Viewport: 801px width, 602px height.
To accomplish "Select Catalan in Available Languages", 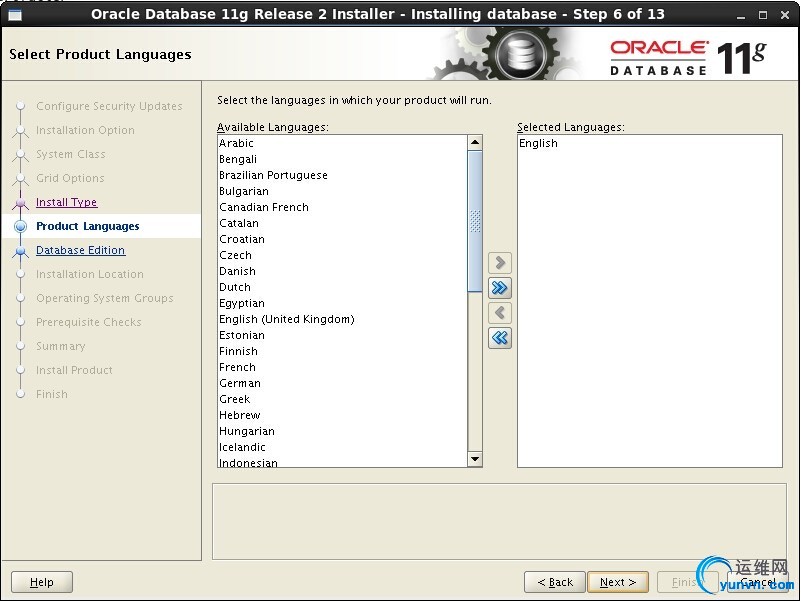I will (x=342, y=223).
